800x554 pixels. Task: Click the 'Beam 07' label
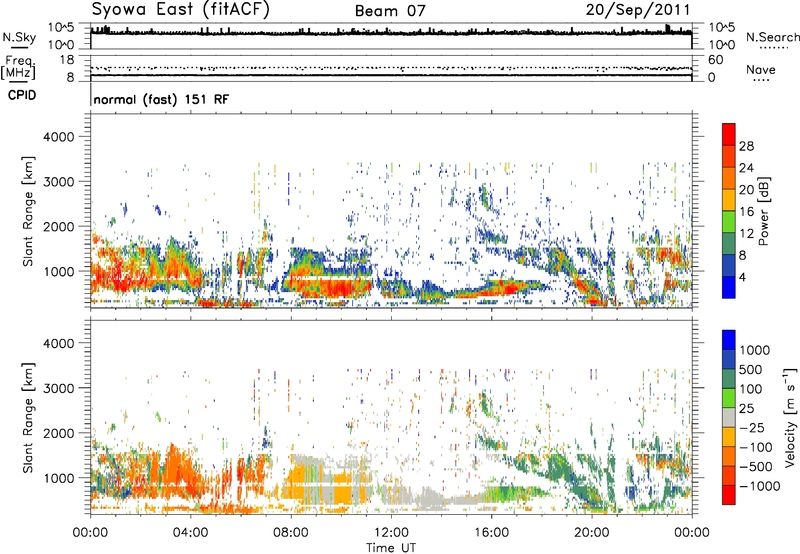[390, 11]
